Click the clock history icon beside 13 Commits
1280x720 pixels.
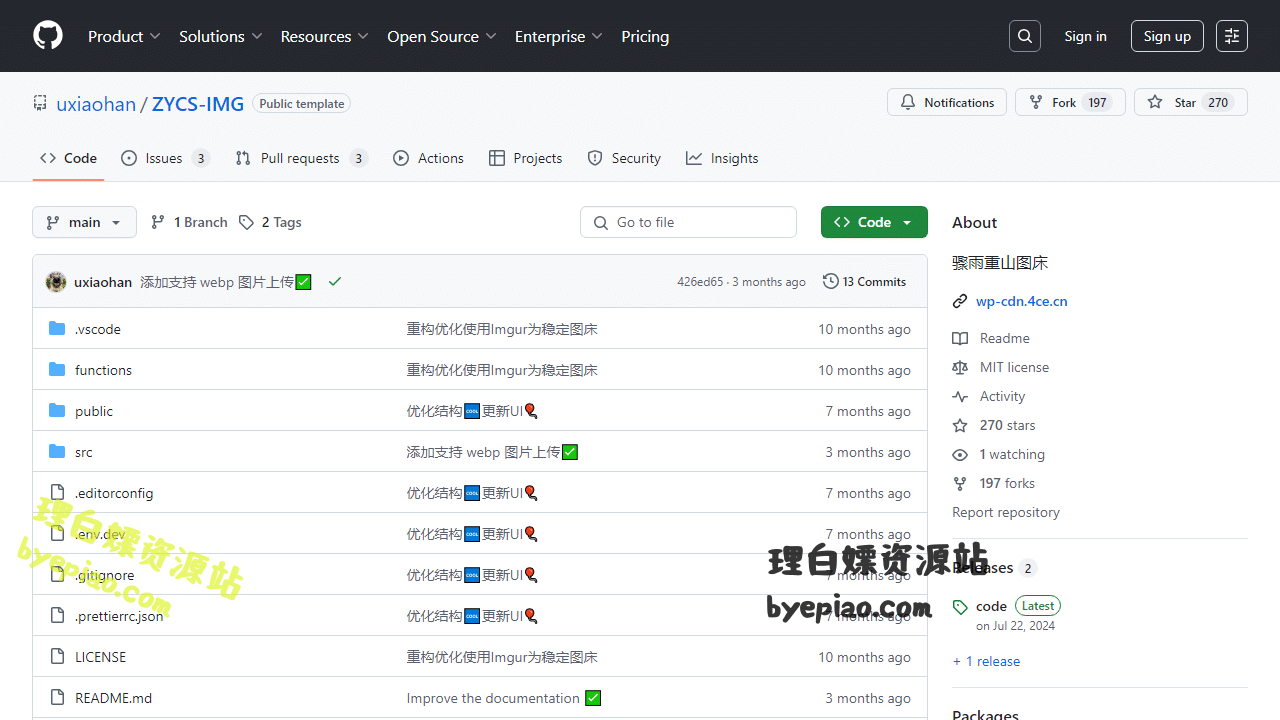click(831, 282)
